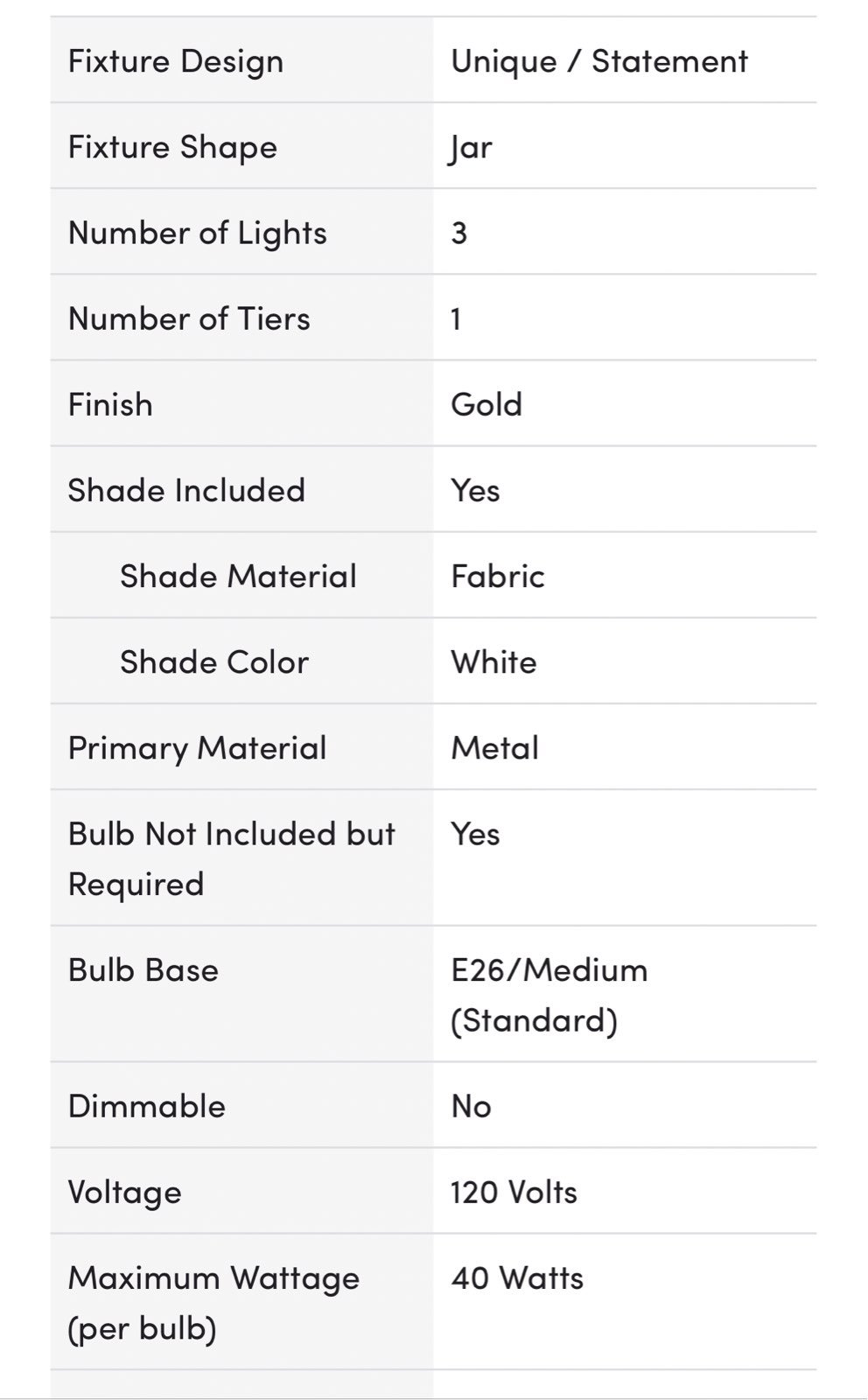Select the Fixture Shape row label

click(172, 147)
